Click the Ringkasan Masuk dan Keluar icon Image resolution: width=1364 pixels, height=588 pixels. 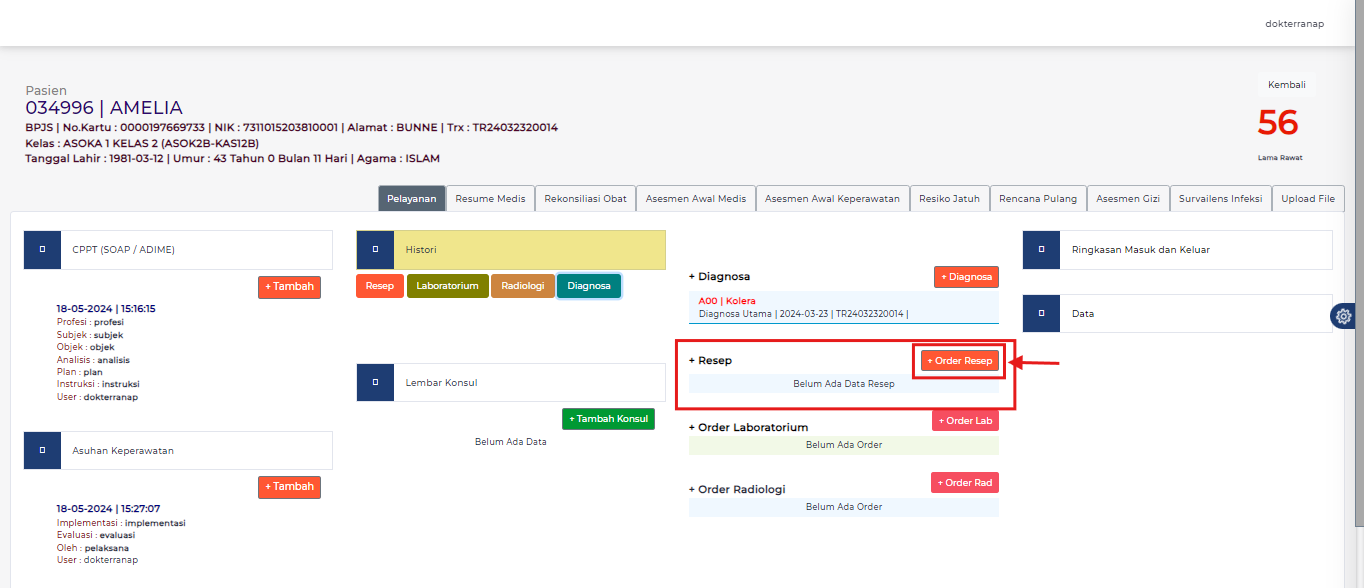tap(1042, 249)
